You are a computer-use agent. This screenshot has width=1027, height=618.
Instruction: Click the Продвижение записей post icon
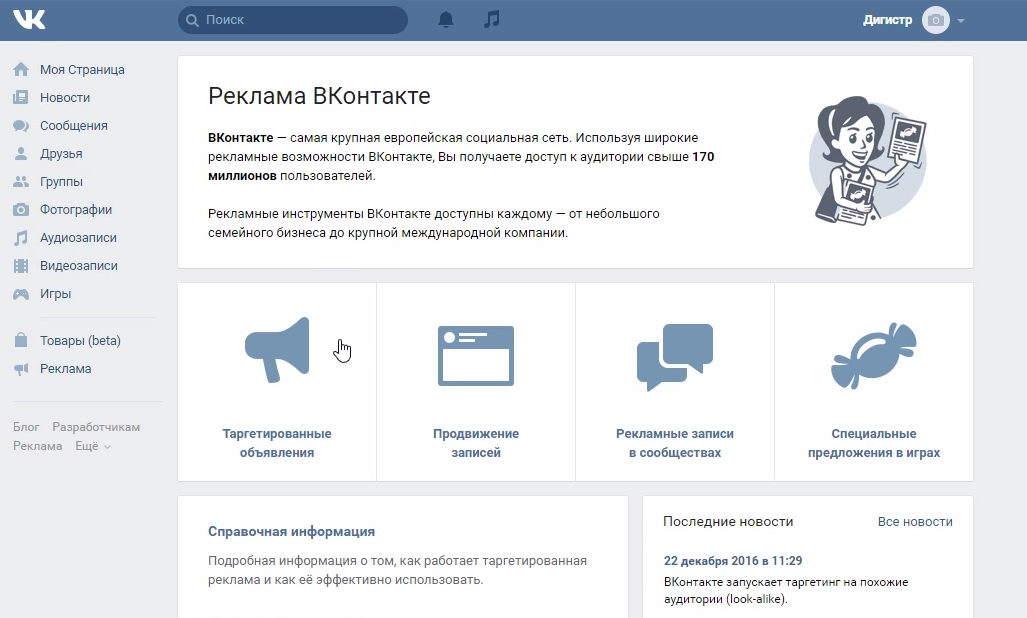click(x=475, y=352)
